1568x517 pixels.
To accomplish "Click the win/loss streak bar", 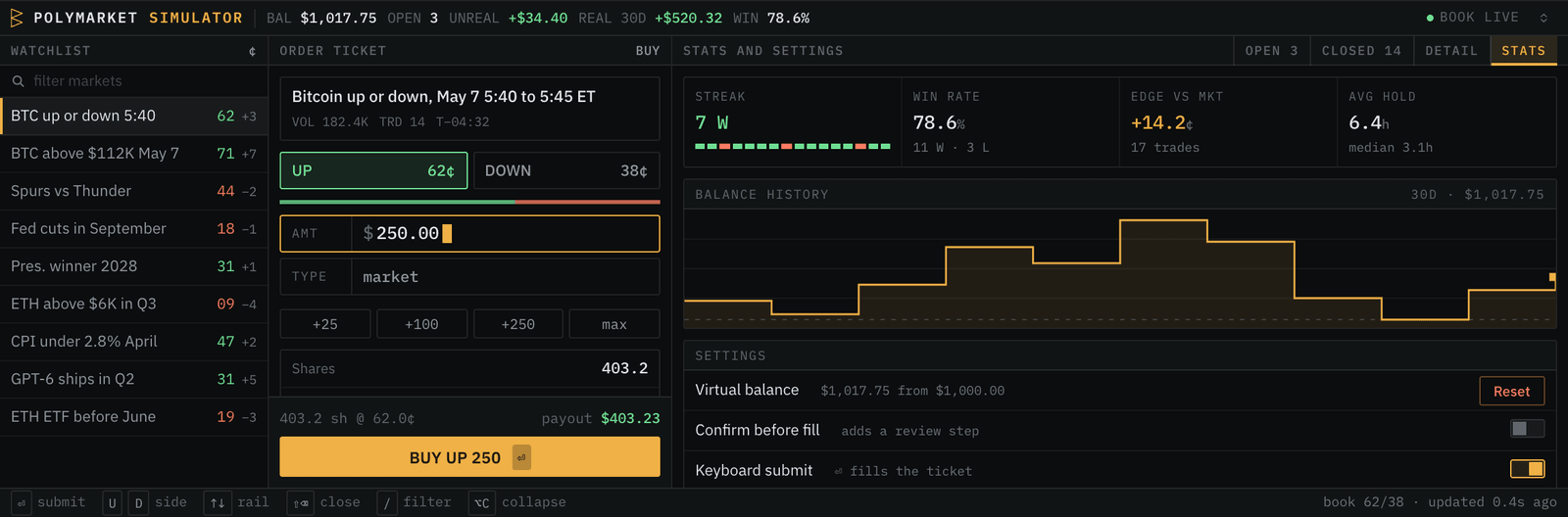I will tap(792, 146).
